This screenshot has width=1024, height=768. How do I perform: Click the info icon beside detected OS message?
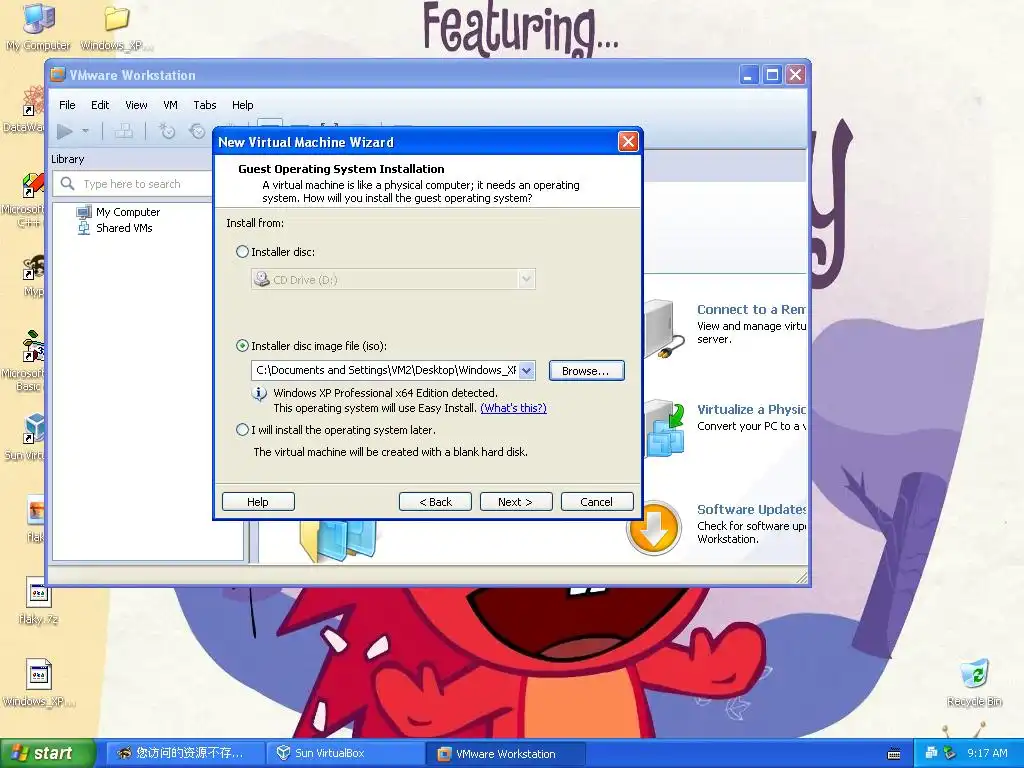pos(259,394)
